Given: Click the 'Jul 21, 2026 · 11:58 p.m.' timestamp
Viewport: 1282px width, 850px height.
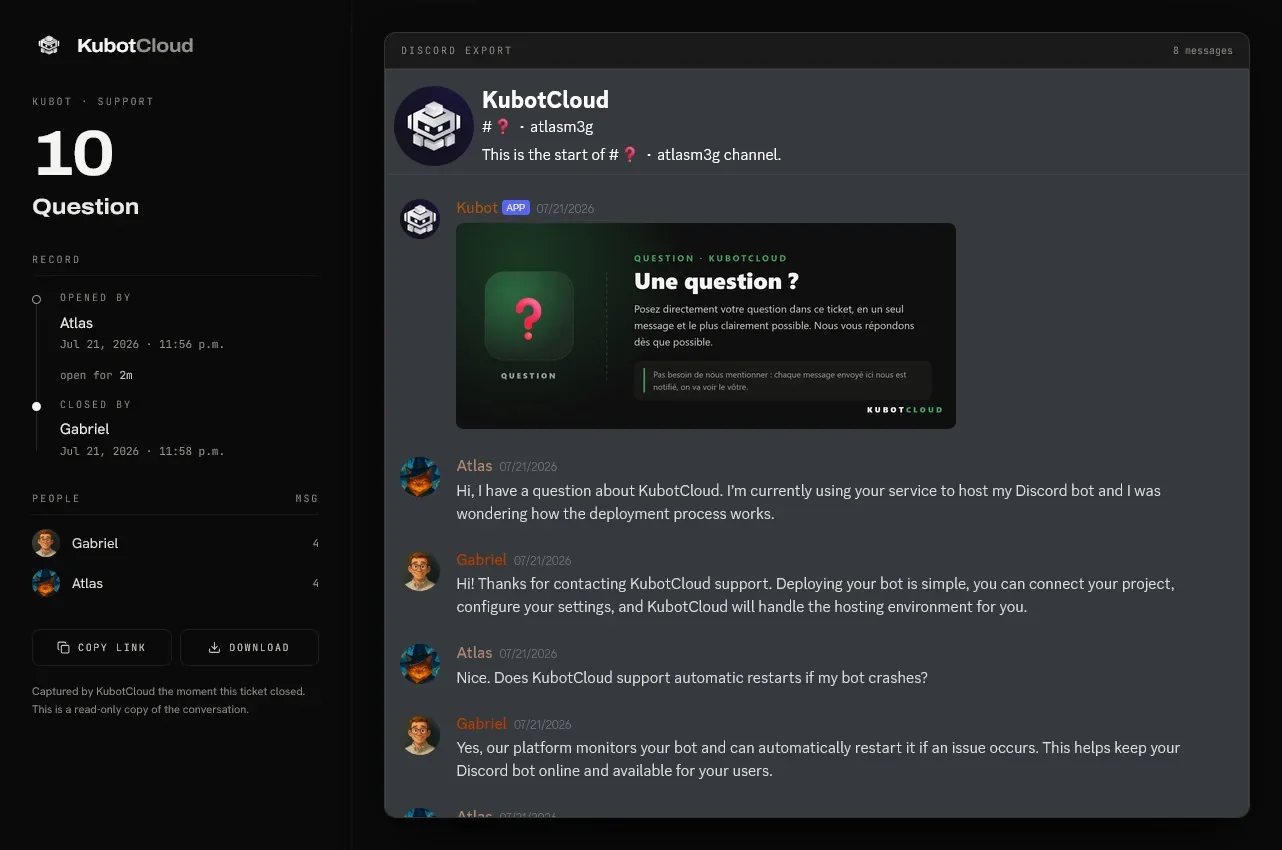Looking at the screenshot, I should pos(142,452).
